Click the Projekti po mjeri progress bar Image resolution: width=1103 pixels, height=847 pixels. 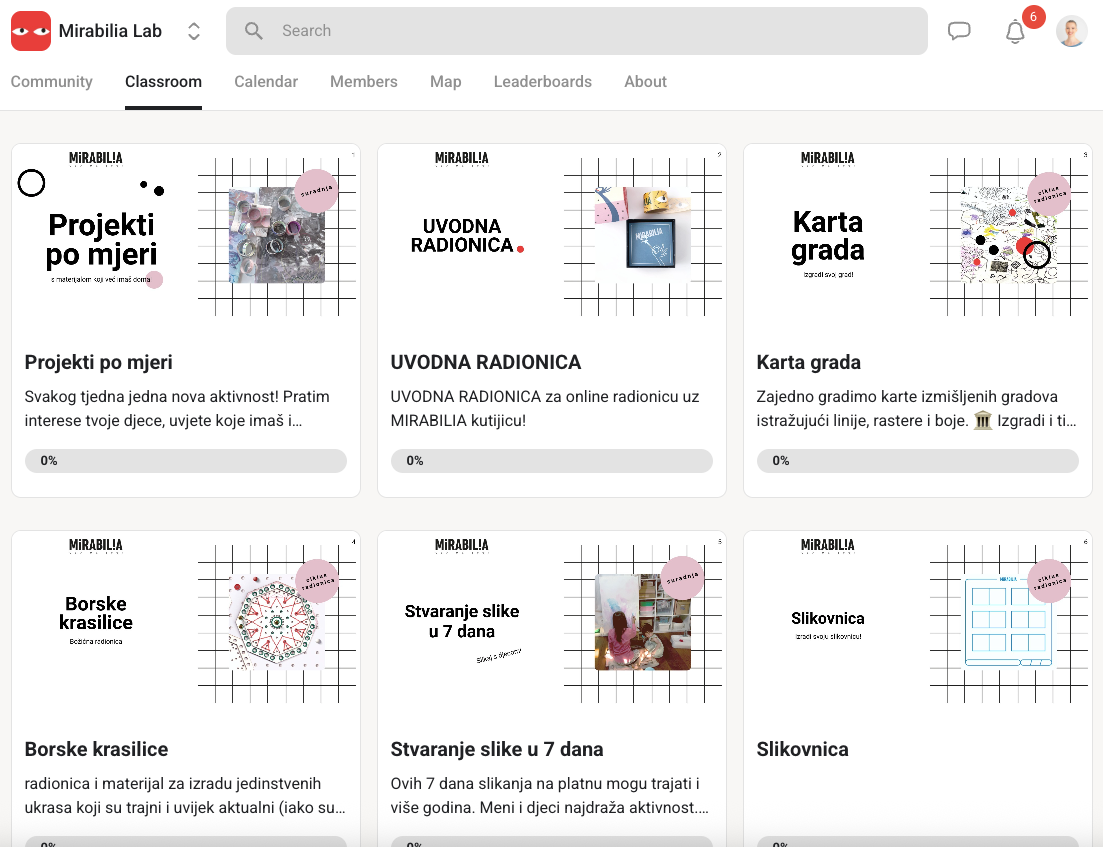click(186, 461)
